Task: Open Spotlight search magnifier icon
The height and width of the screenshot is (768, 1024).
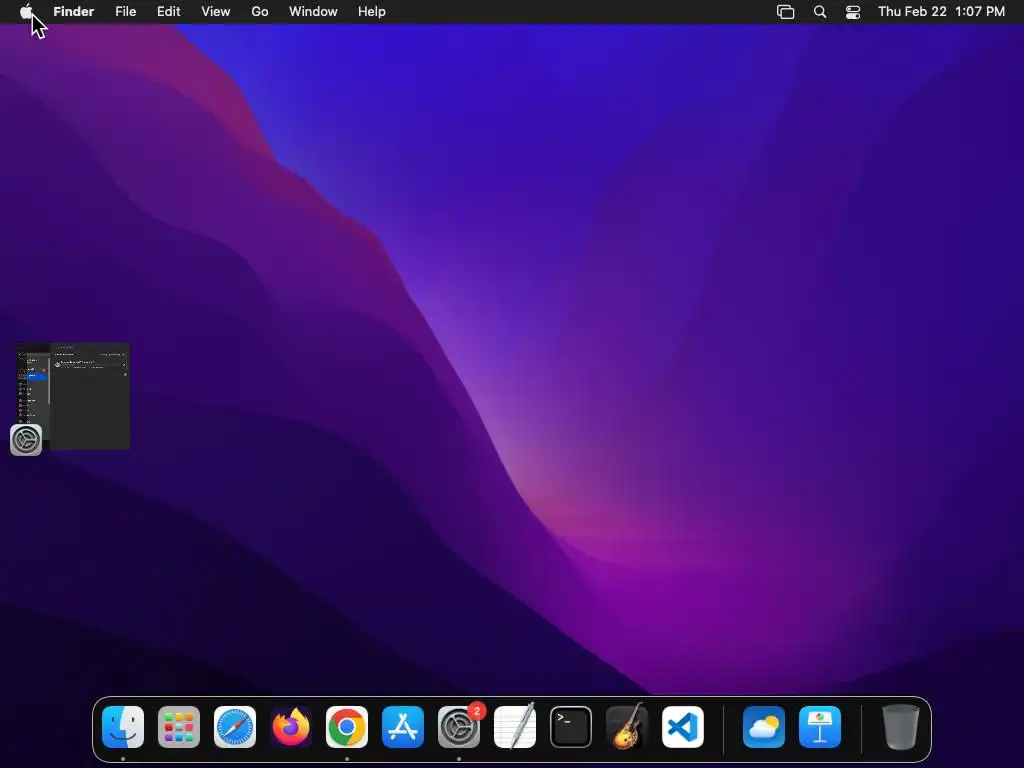Action: tap(820, 12)
